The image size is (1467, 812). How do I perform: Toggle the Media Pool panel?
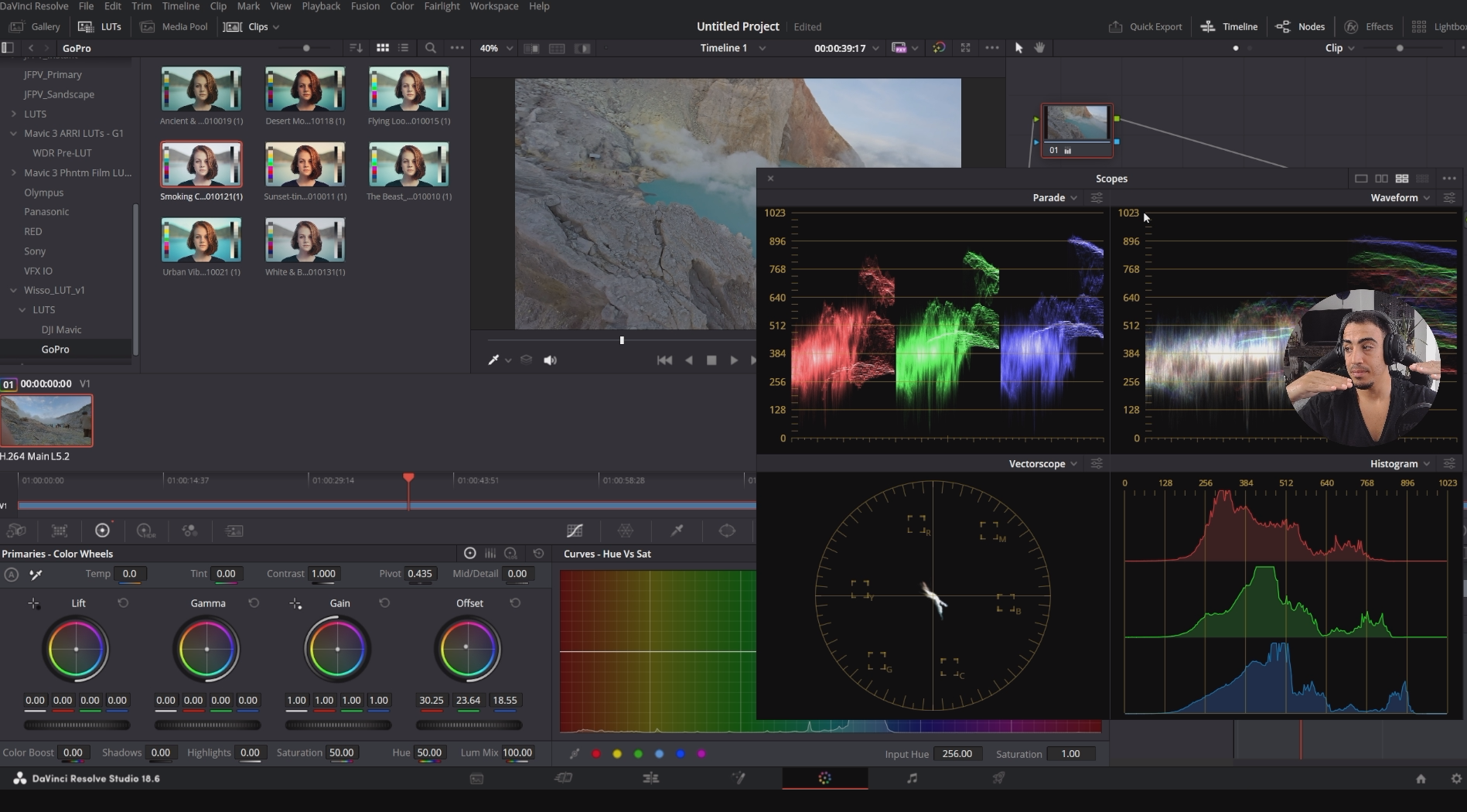(174, 26)
